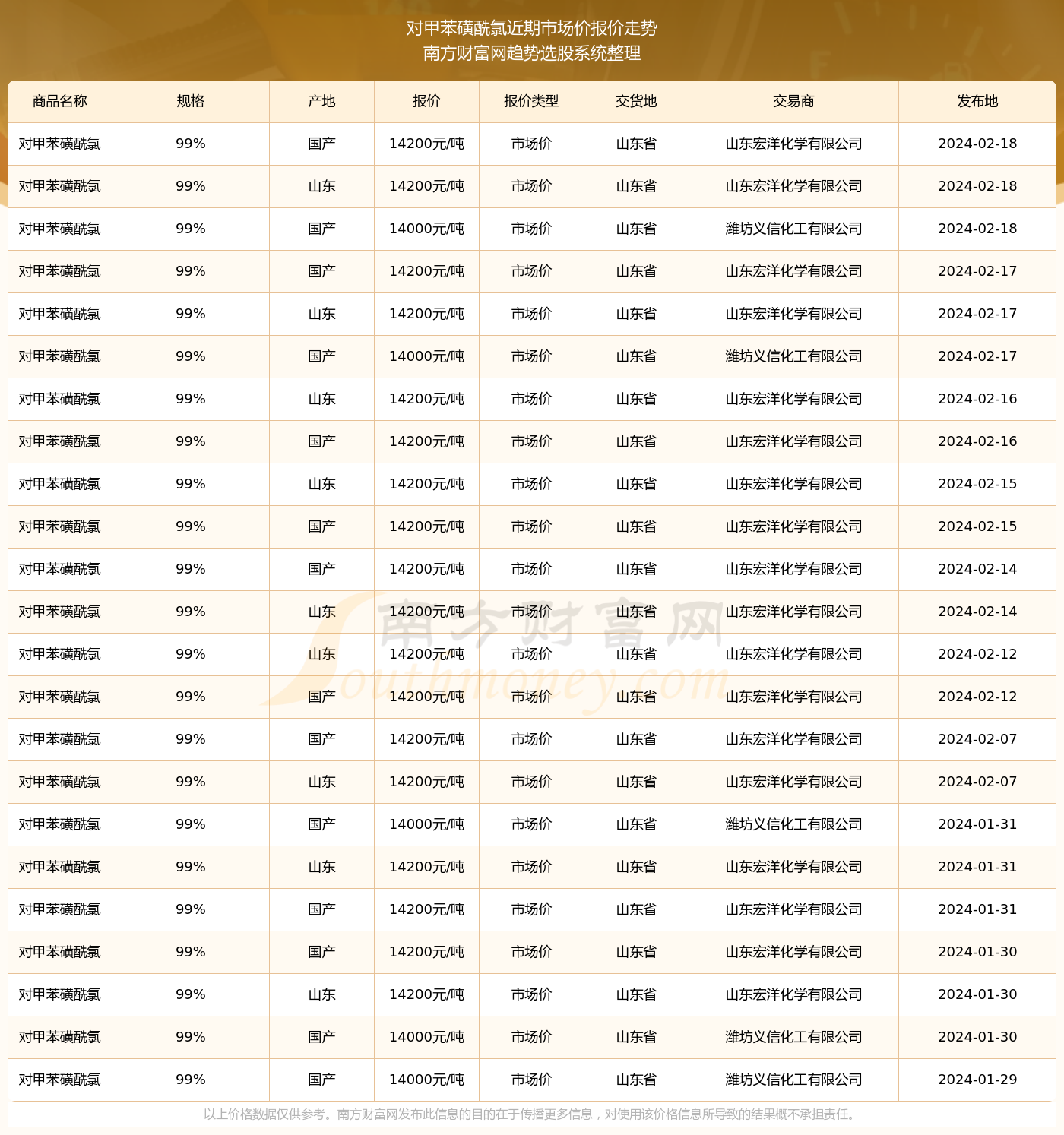
Task: Select 山东 origin cell in the 2024-02-17 row
Action: [321, 314]
